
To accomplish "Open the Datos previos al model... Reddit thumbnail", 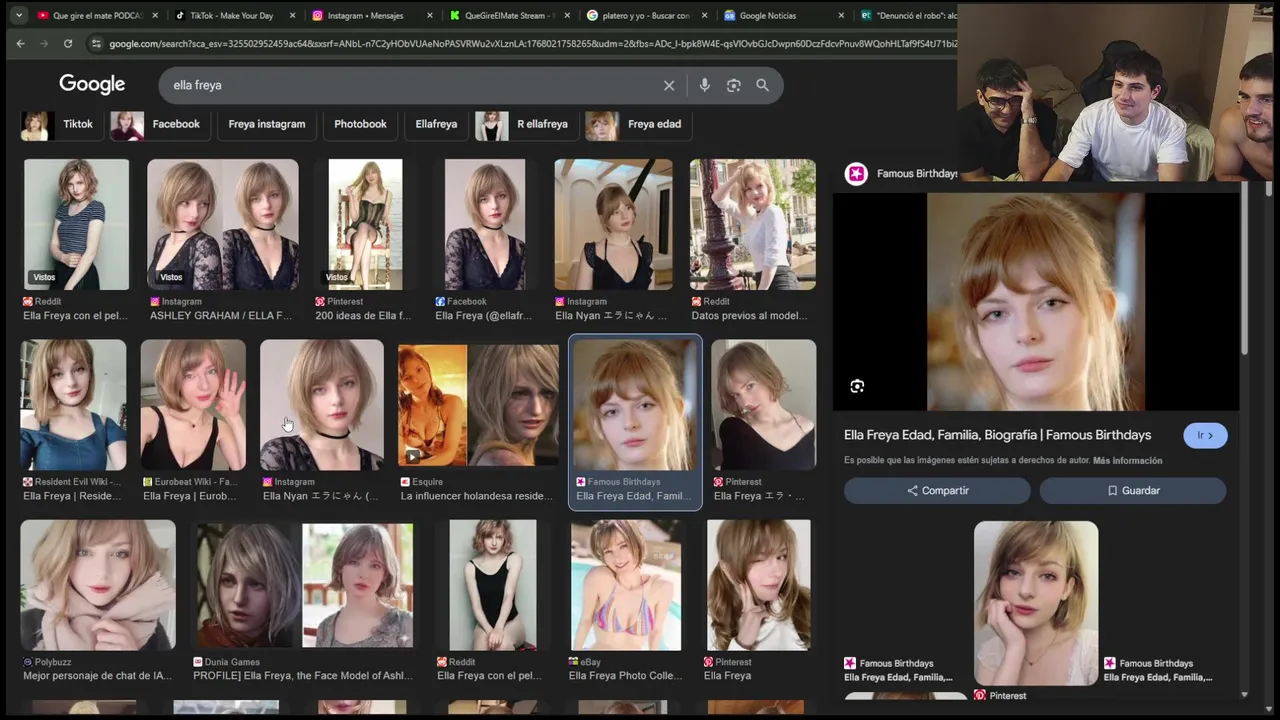I will coord(752,224).
